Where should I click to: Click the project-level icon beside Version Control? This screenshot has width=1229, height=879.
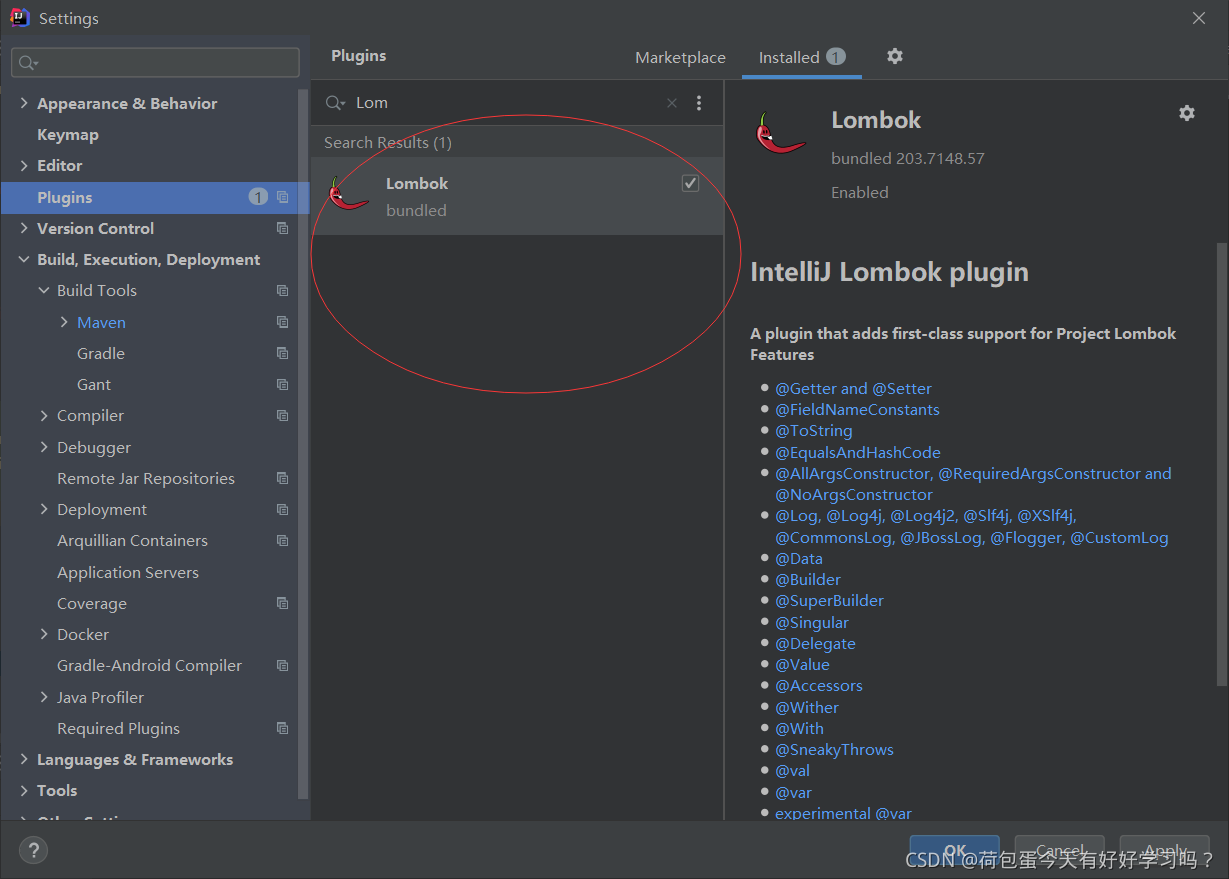[283, 228]
